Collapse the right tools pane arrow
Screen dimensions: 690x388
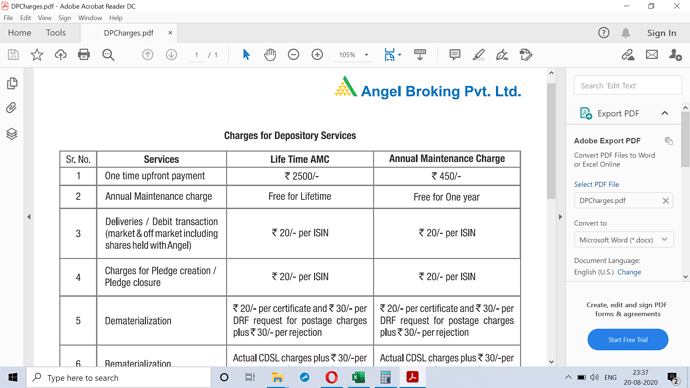click(x=560, y=216)
